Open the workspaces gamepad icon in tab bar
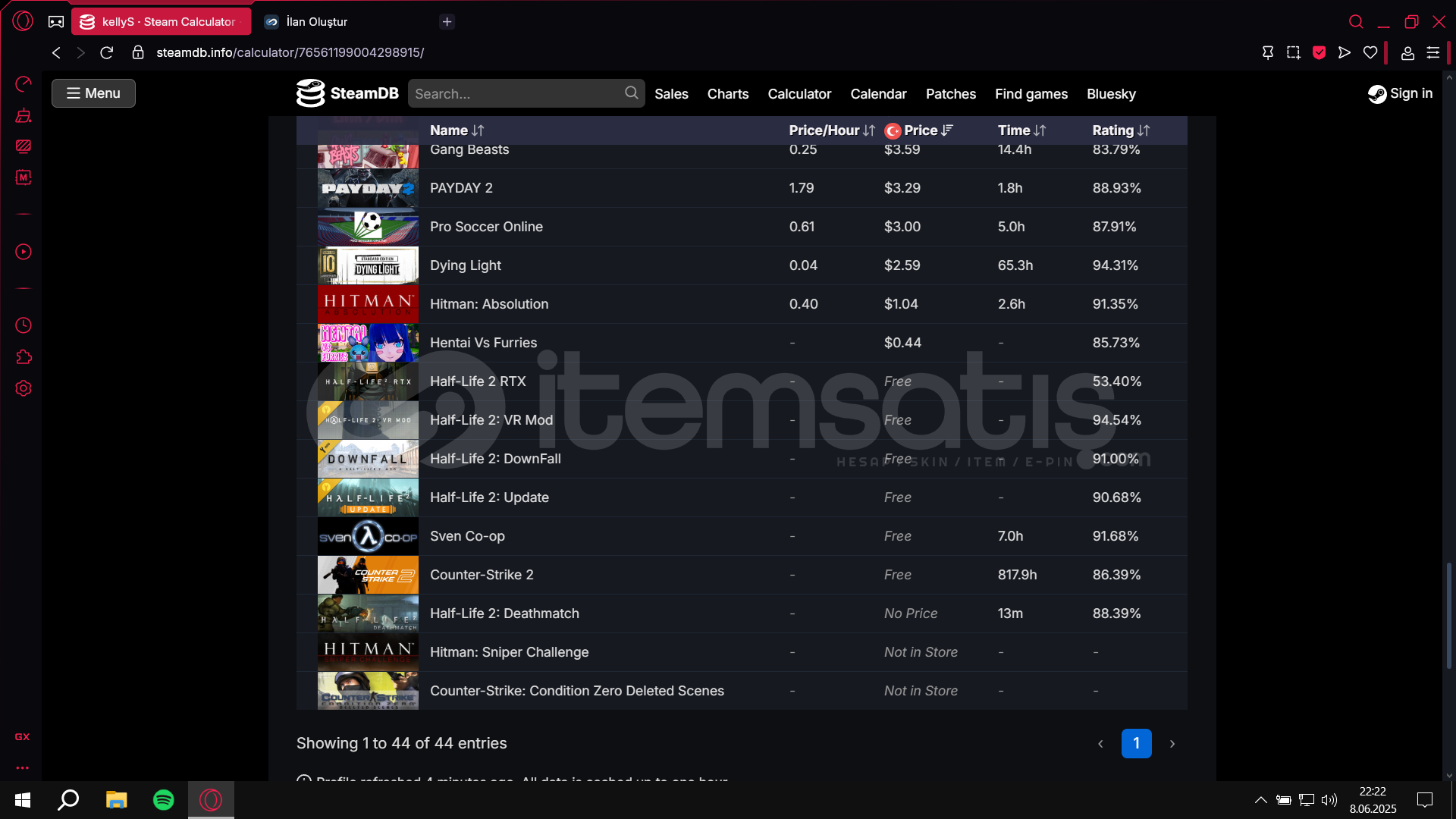Screen dimensions: 1456x819 pos(56,22)
